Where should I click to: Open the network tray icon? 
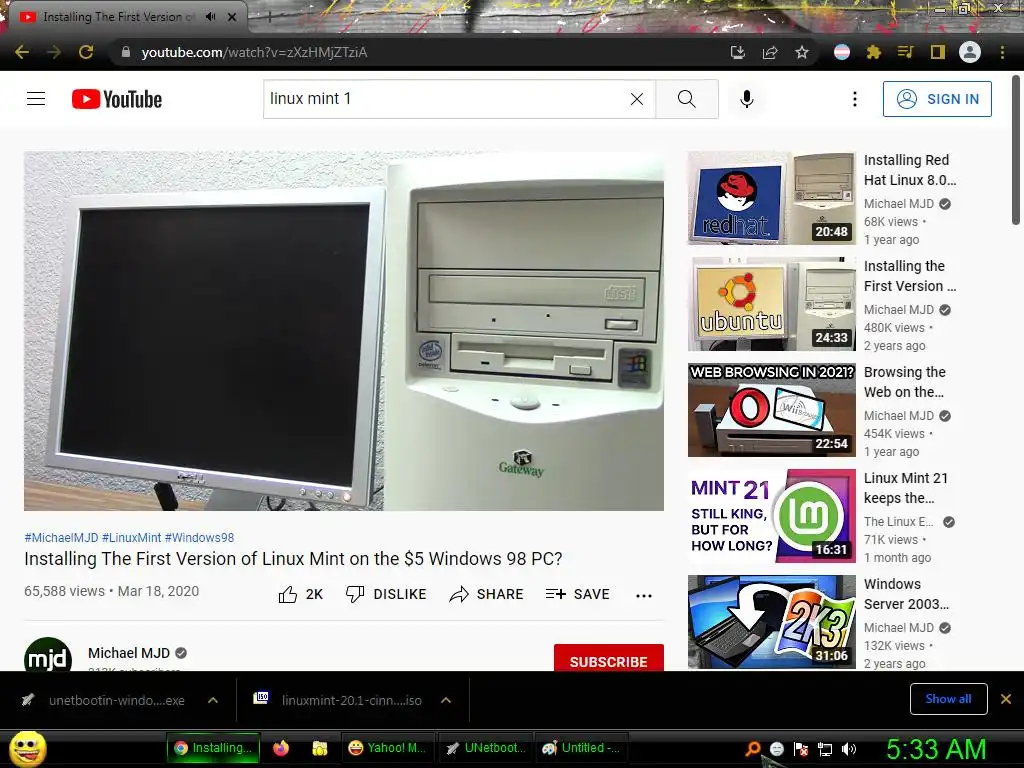tap(825, 749)
